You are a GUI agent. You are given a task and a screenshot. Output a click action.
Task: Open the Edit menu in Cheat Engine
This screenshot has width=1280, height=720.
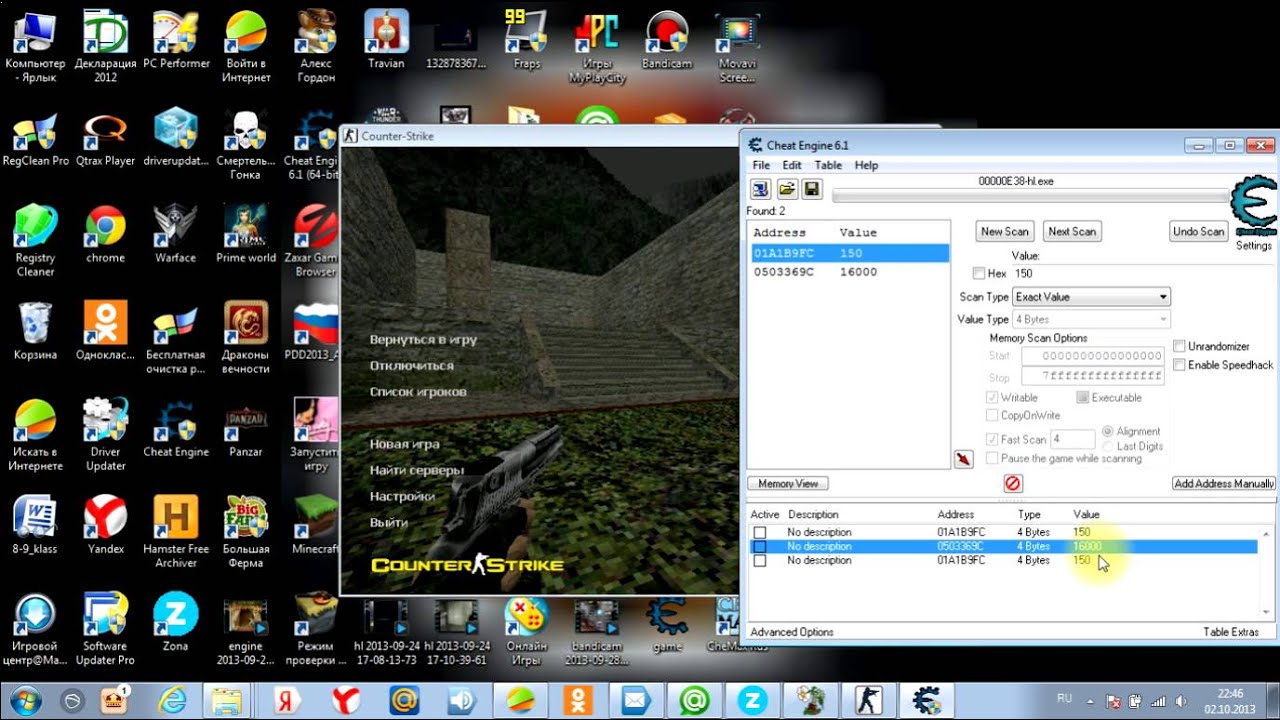click(792, 165)
